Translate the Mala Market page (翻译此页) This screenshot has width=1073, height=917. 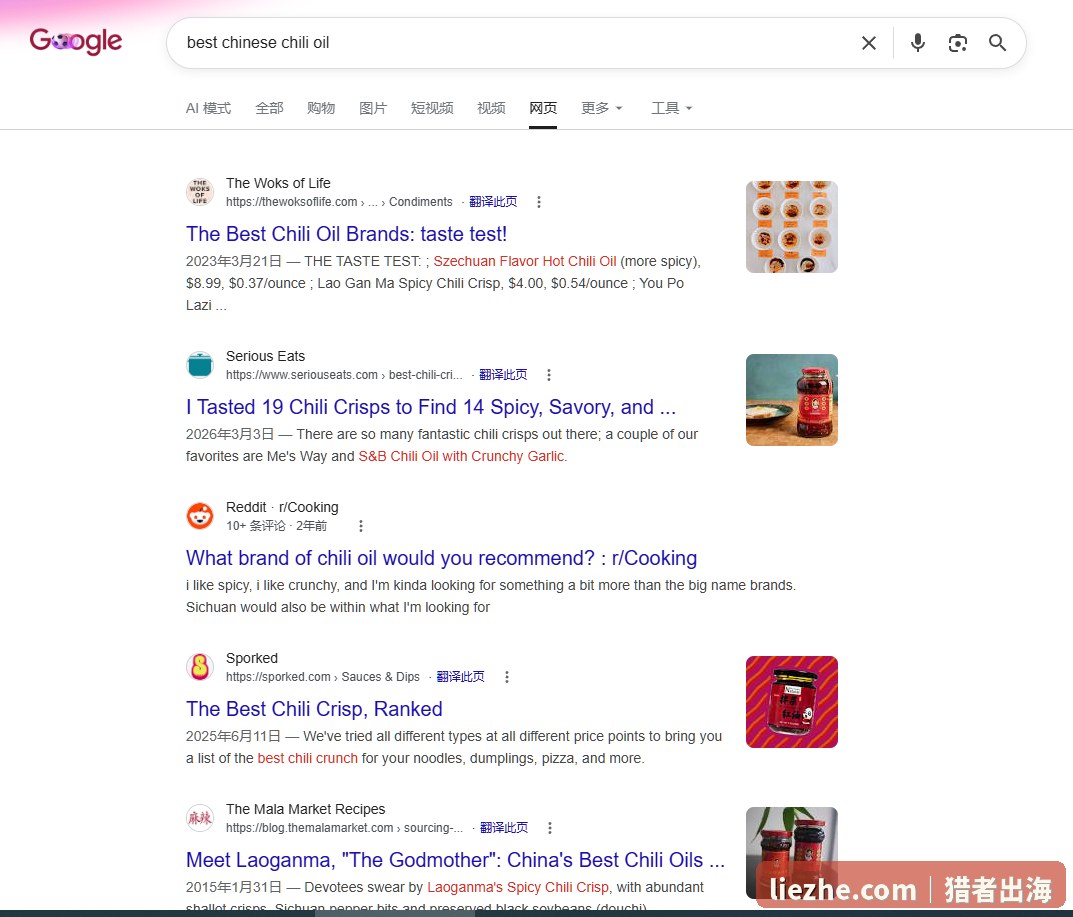pos(504,828)
